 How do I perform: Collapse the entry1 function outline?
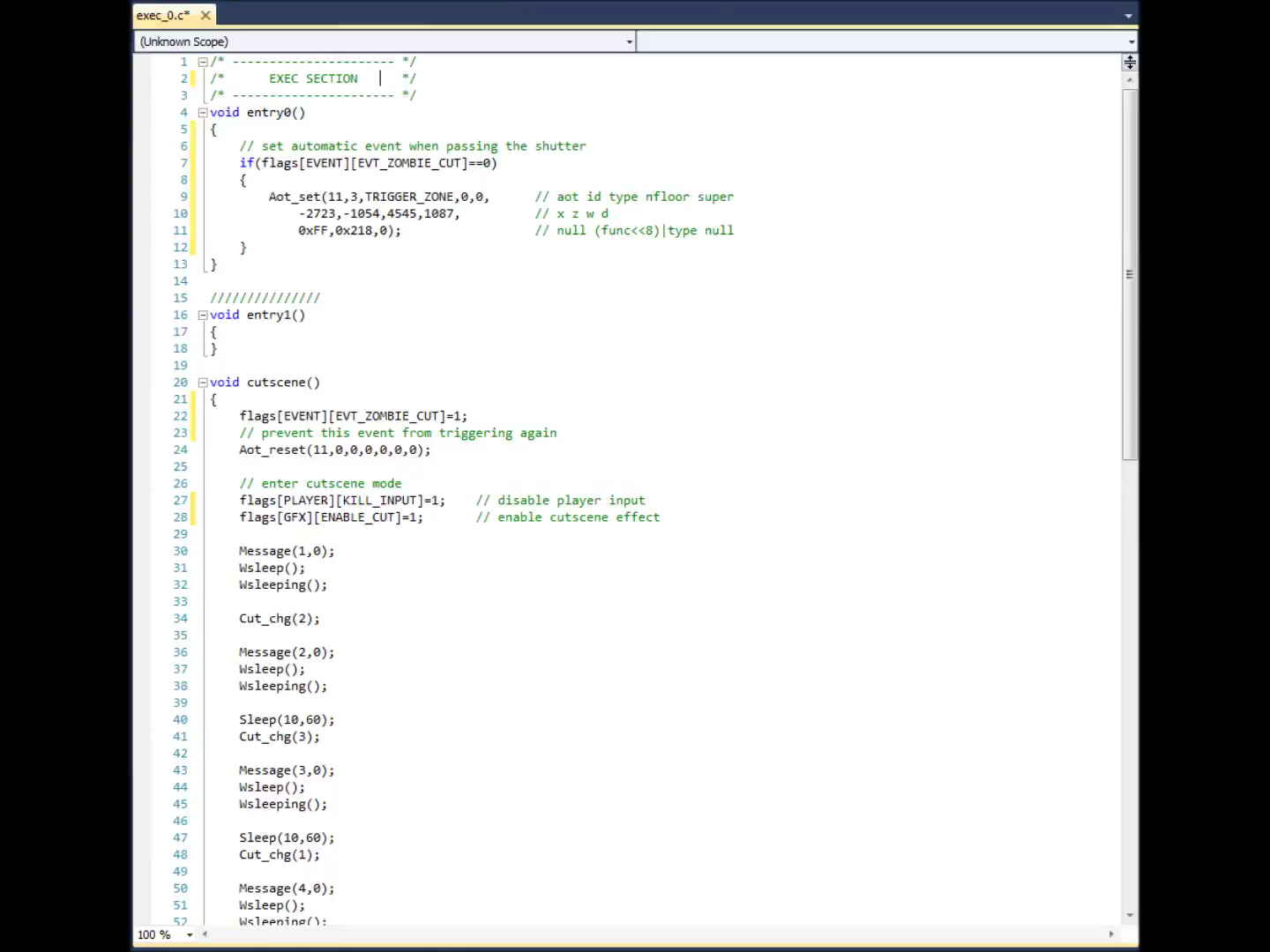203,315
